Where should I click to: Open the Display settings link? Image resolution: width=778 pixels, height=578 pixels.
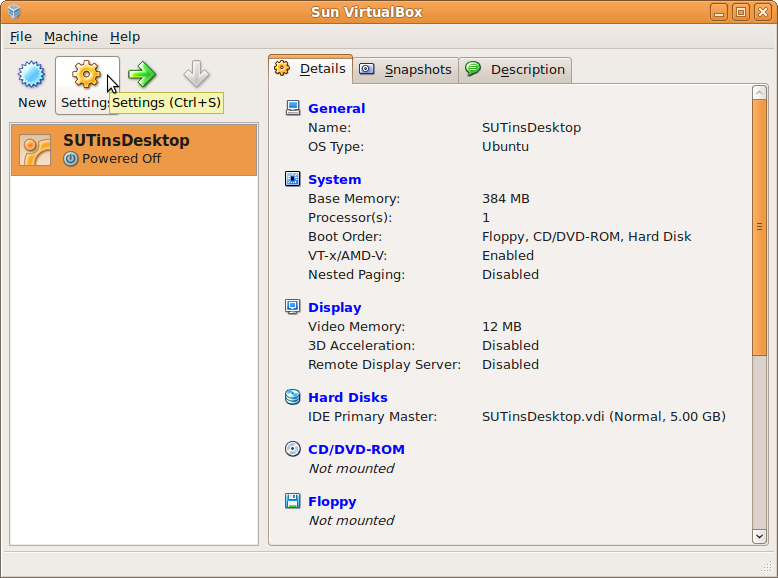[x=334, y=307]
